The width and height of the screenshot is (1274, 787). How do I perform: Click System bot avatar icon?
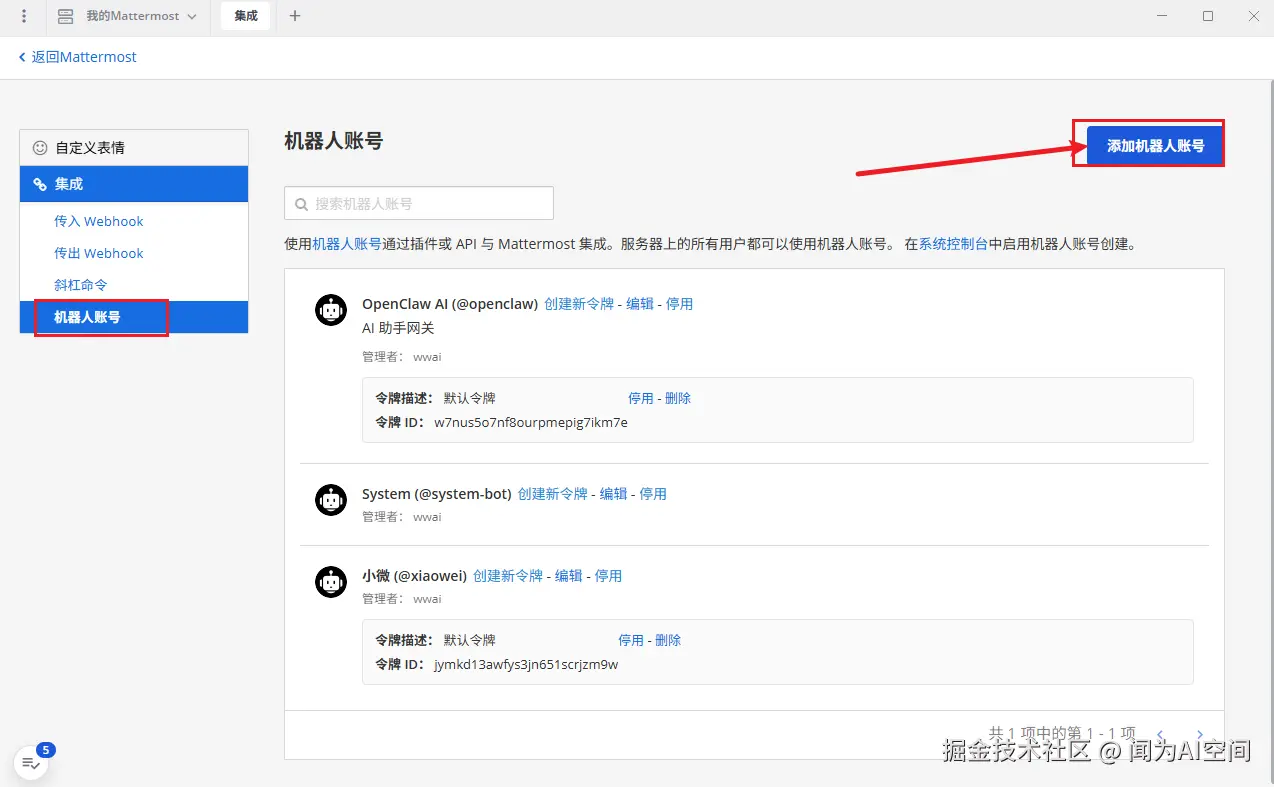331,500
